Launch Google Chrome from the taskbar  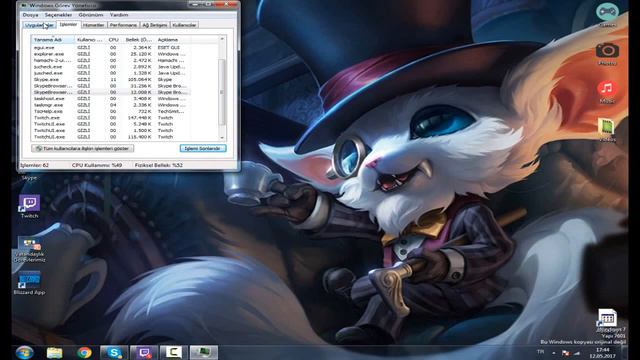(84, 353)
